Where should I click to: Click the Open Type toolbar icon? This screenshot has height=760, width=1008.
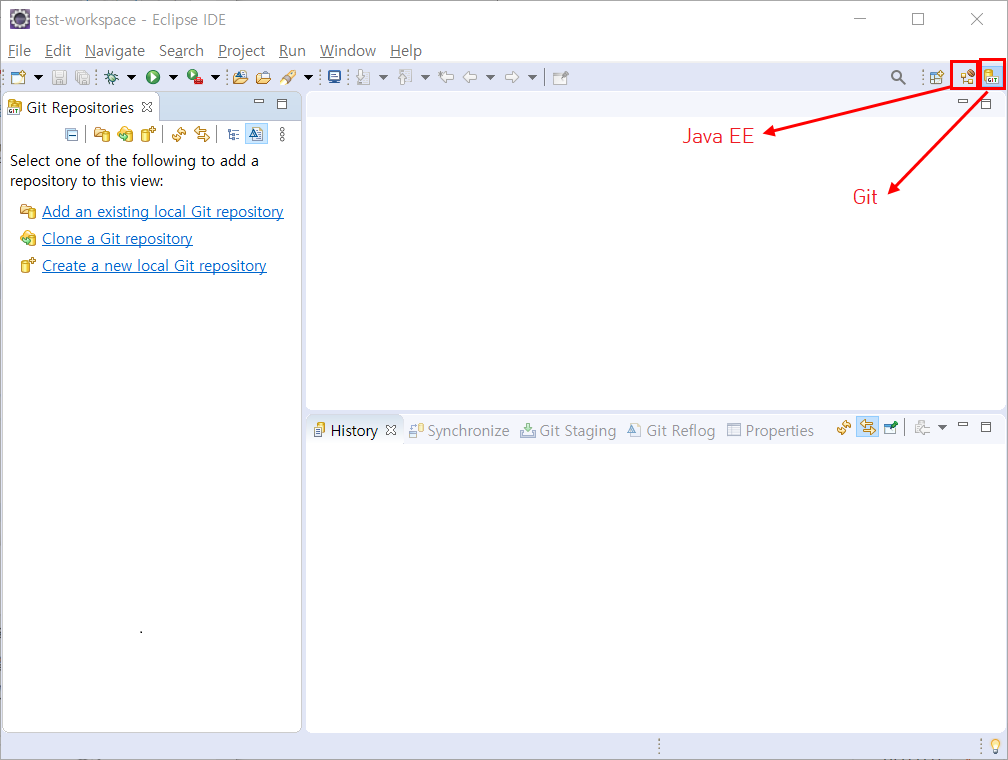(x=240, y=78)
